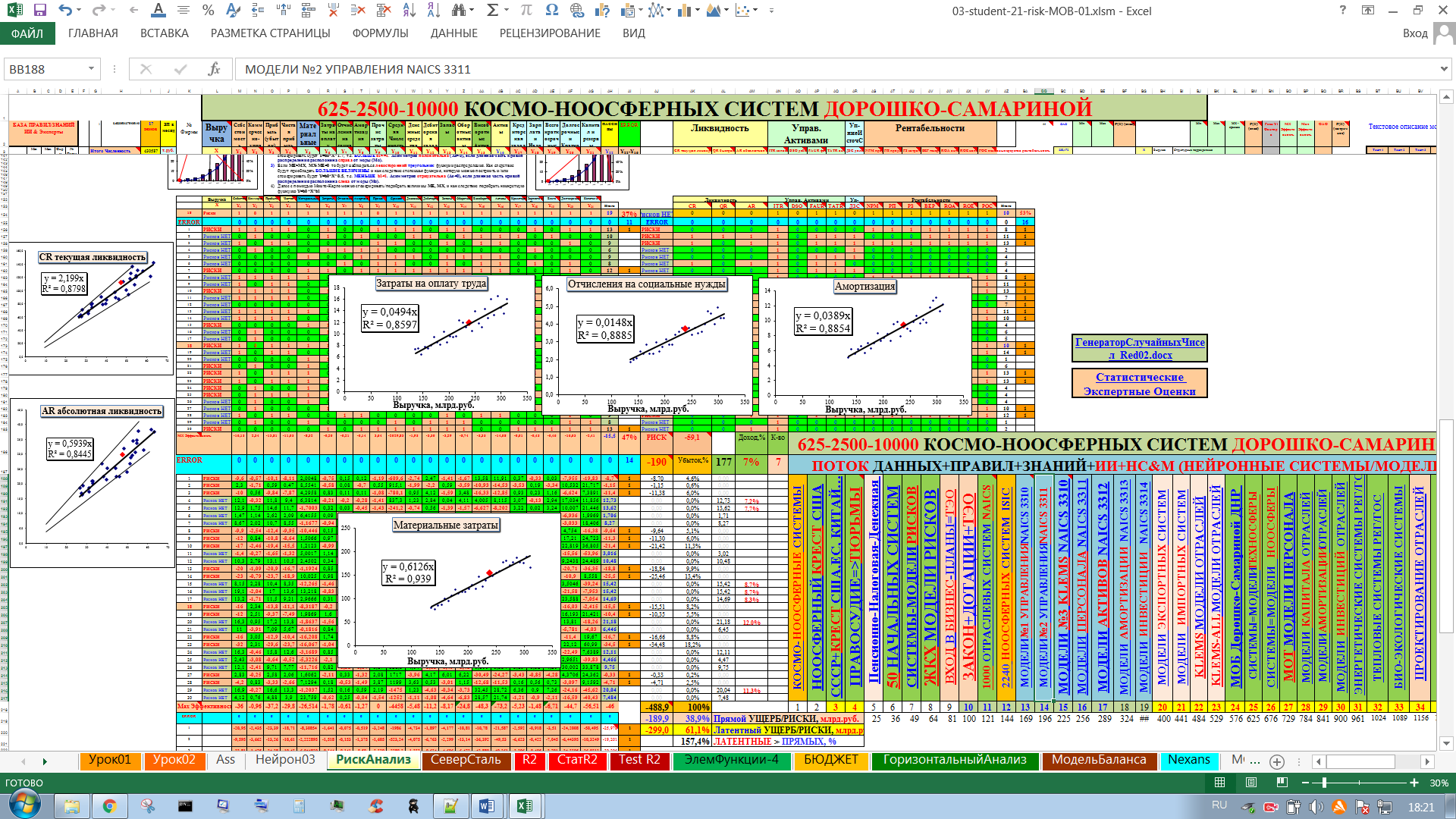Open the Name Box dropdown arrow

point(91,69)
